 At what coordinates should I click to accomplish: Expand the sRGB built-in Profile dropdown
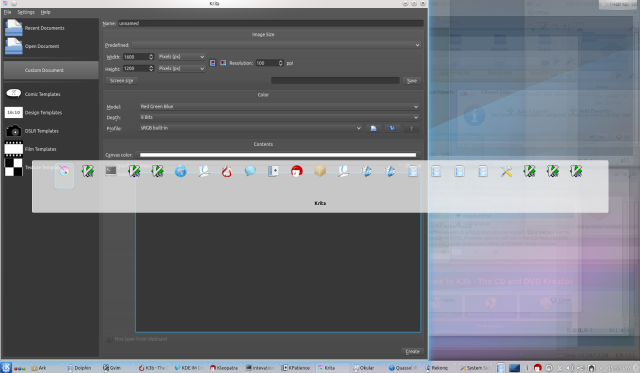tap(251, 128)
